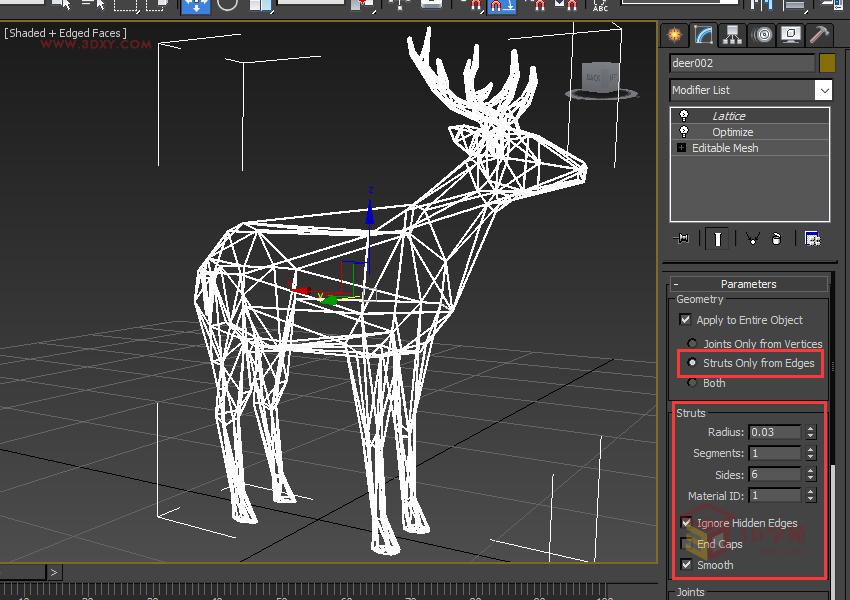Click Remove Modifier trash icon
This screenshot has height=600, width=850.
[x=777, y=238]
